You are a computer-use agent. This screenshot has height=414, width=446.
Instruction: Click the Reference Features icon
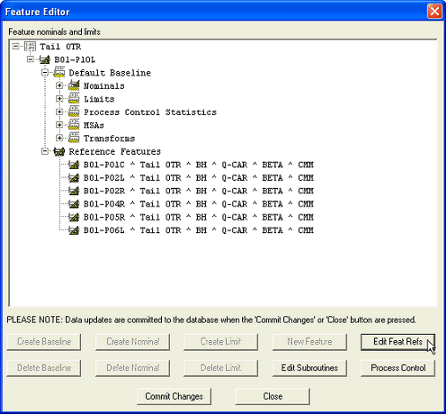click(x=59, y=152)
